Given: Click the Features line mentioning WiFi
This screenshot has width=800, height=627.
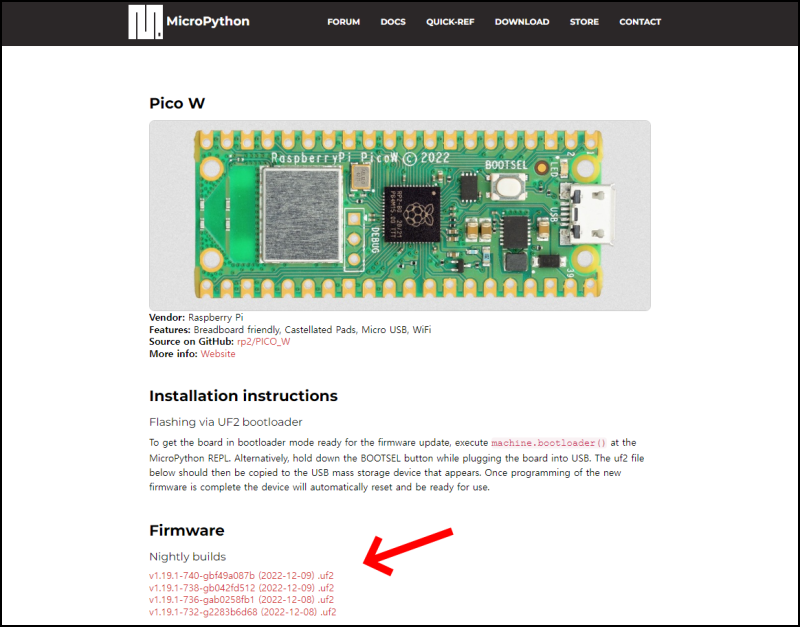Looking at the screenshot, I should point(290,330).
